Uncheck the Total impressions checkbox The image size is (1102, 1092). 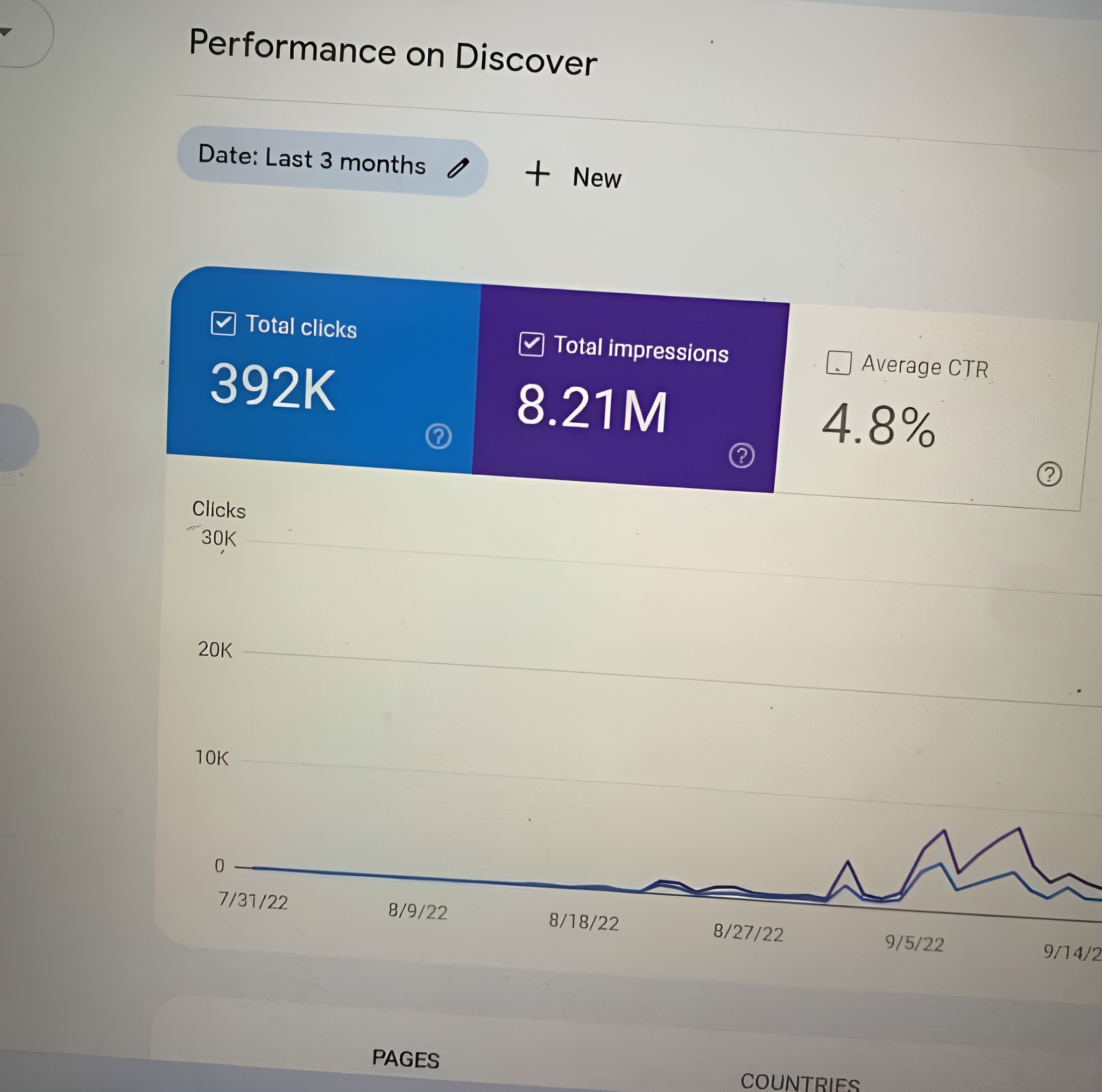click(x=531, y=344)
